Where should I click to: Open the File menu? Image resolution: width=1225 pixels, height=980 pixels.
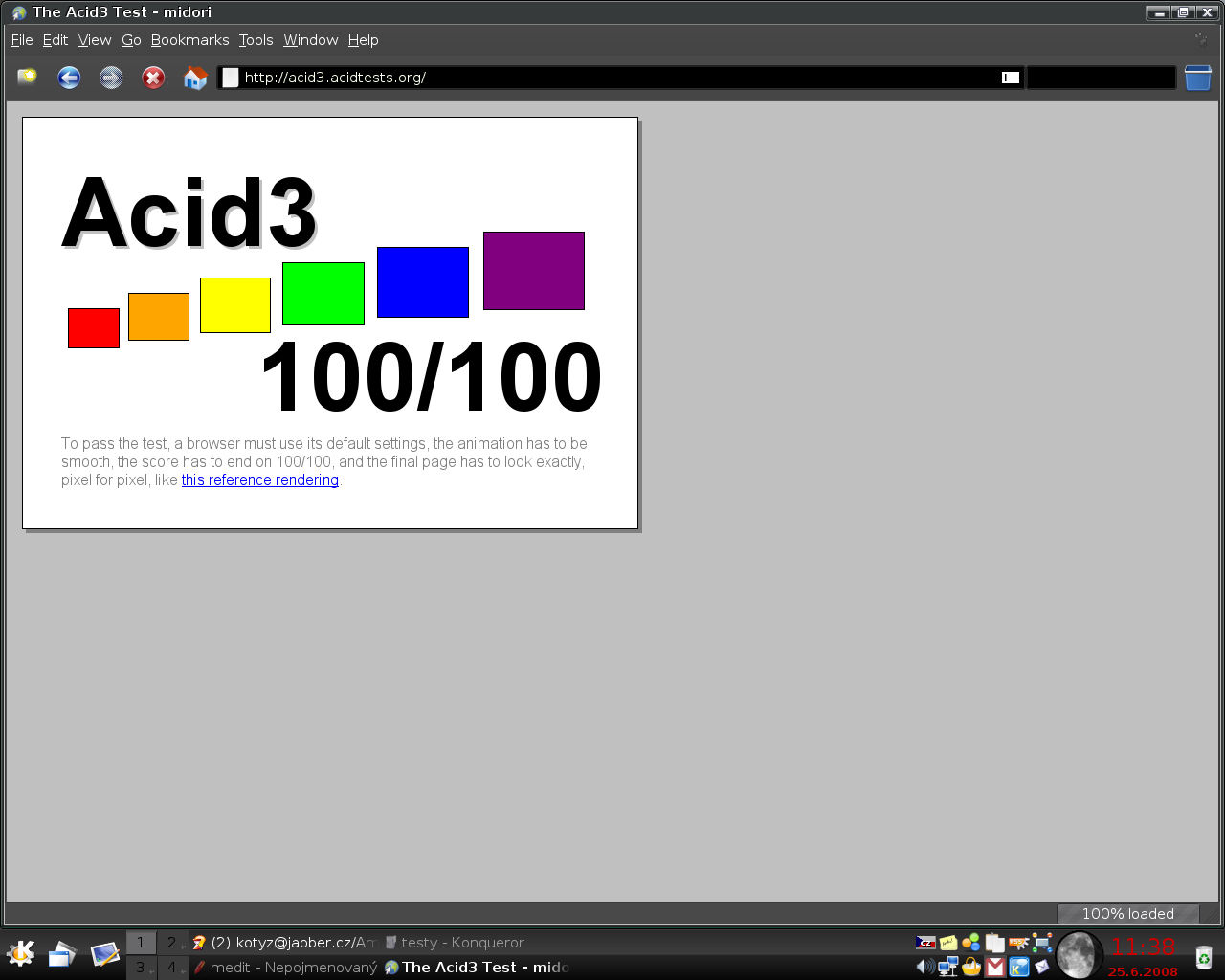tap(22, 40)
